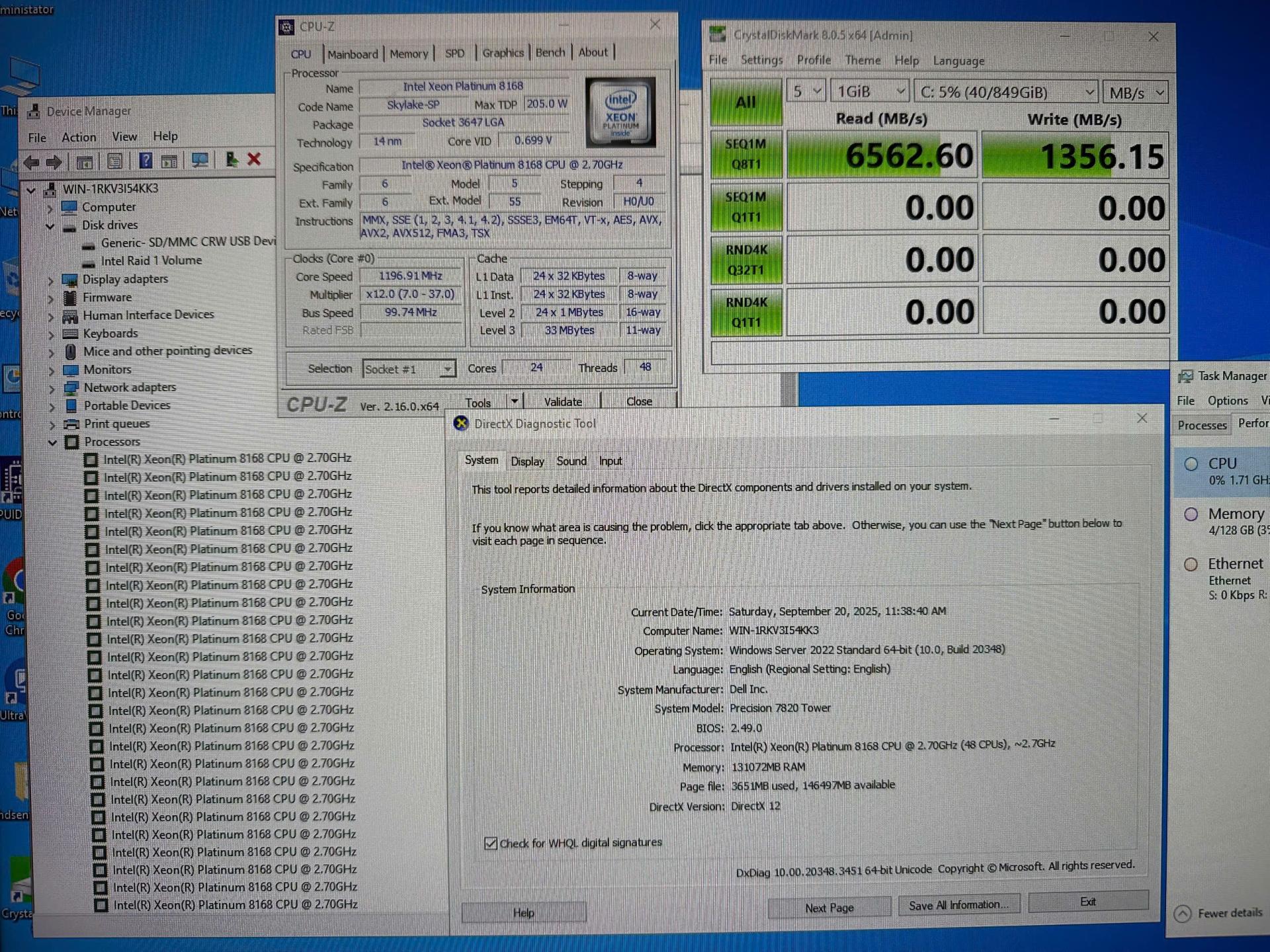Switch to the Bench tab in CPU-Z
Viewport: 1270px width, 952px height.
tap(550, 52)
